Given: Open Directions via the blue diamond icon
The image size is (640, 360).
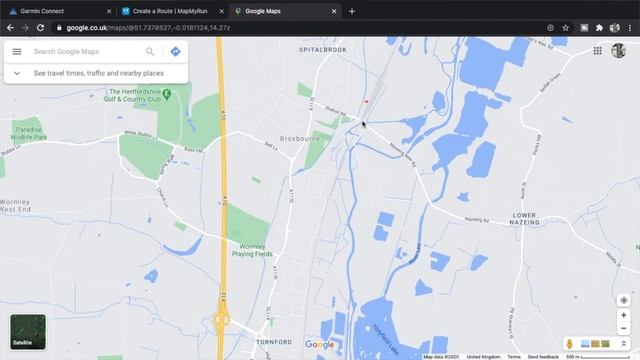Looking at the screenshot, I should click(x=176, y=51).
